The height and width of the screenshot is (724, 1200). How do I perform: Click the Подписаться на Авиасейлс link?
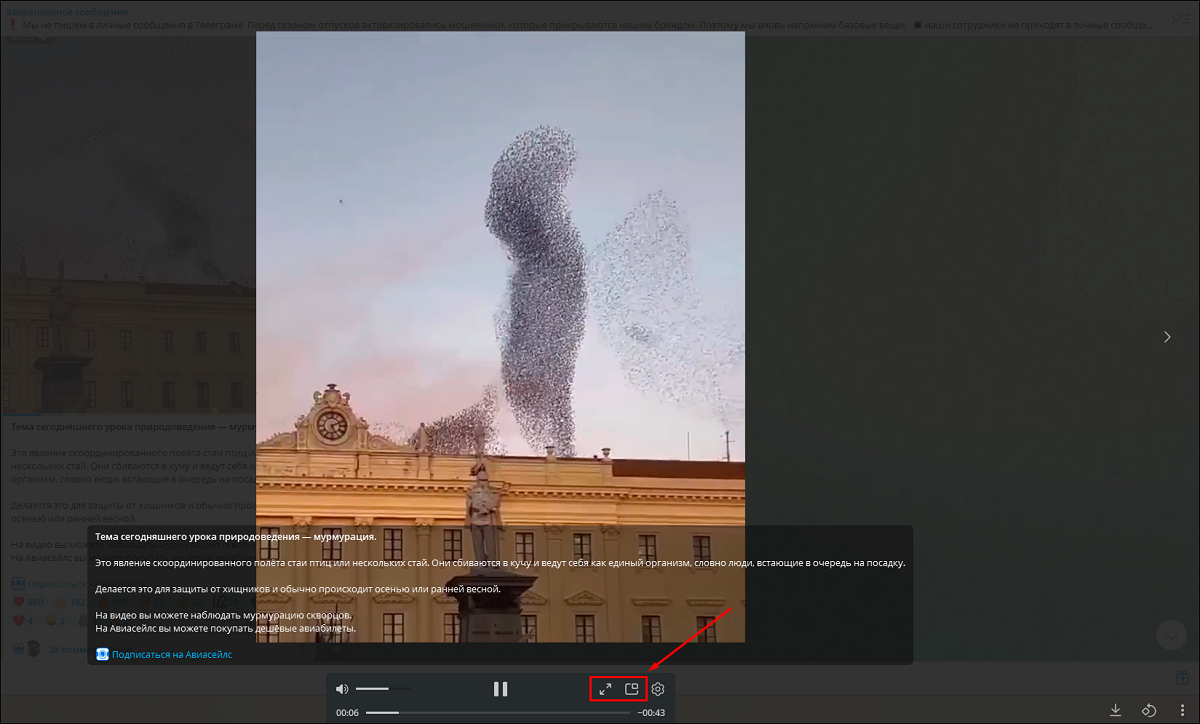pyautogui.click(x=172, y=654)
